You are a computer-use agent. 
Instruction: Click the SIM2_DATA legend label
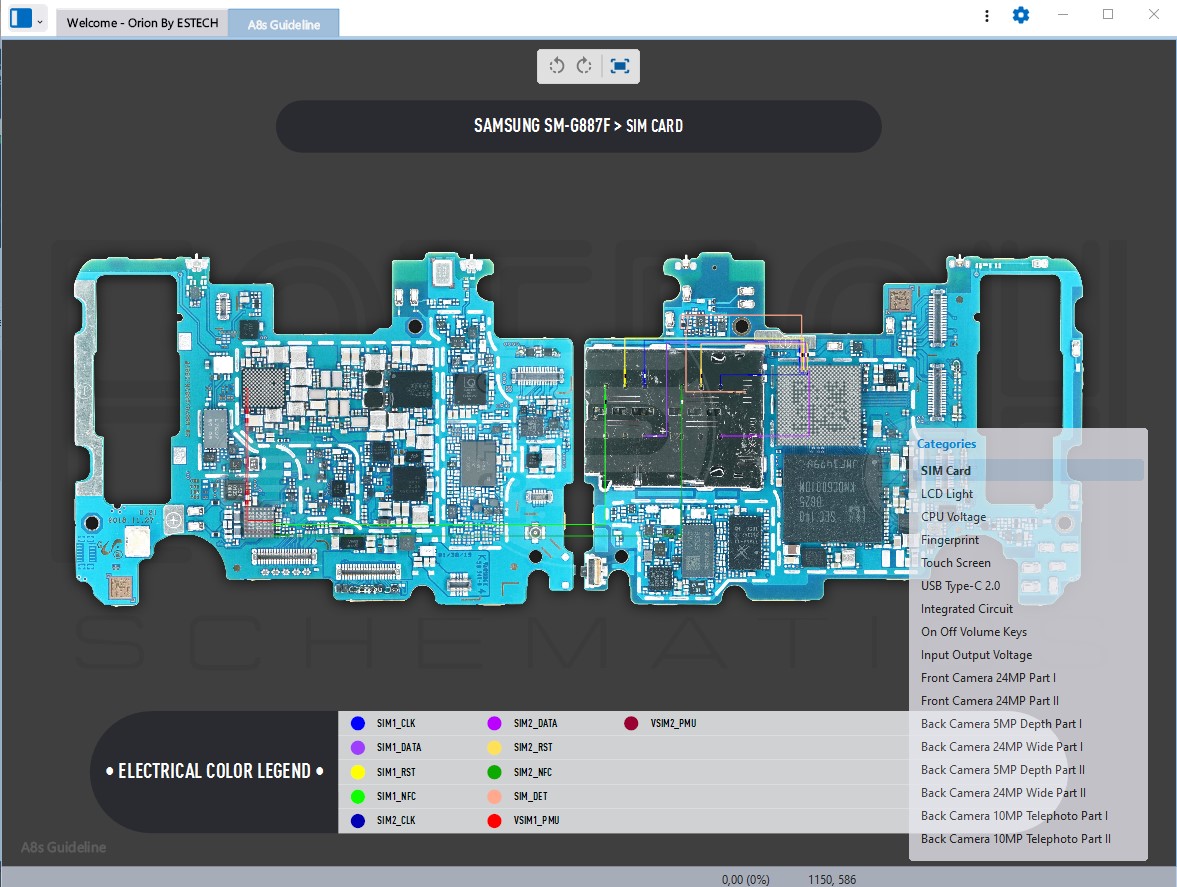point(536,723)
